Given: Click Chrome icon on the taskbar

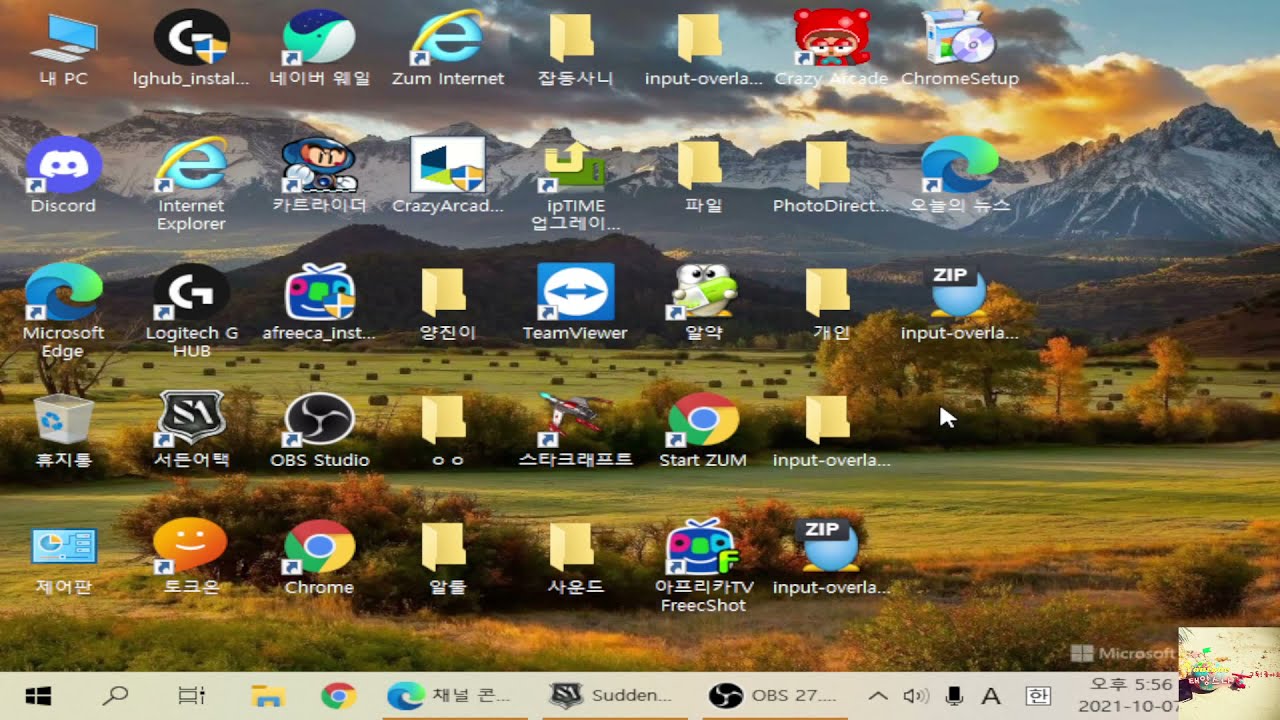Looking at the screenshot, I should tap(339, 696).
